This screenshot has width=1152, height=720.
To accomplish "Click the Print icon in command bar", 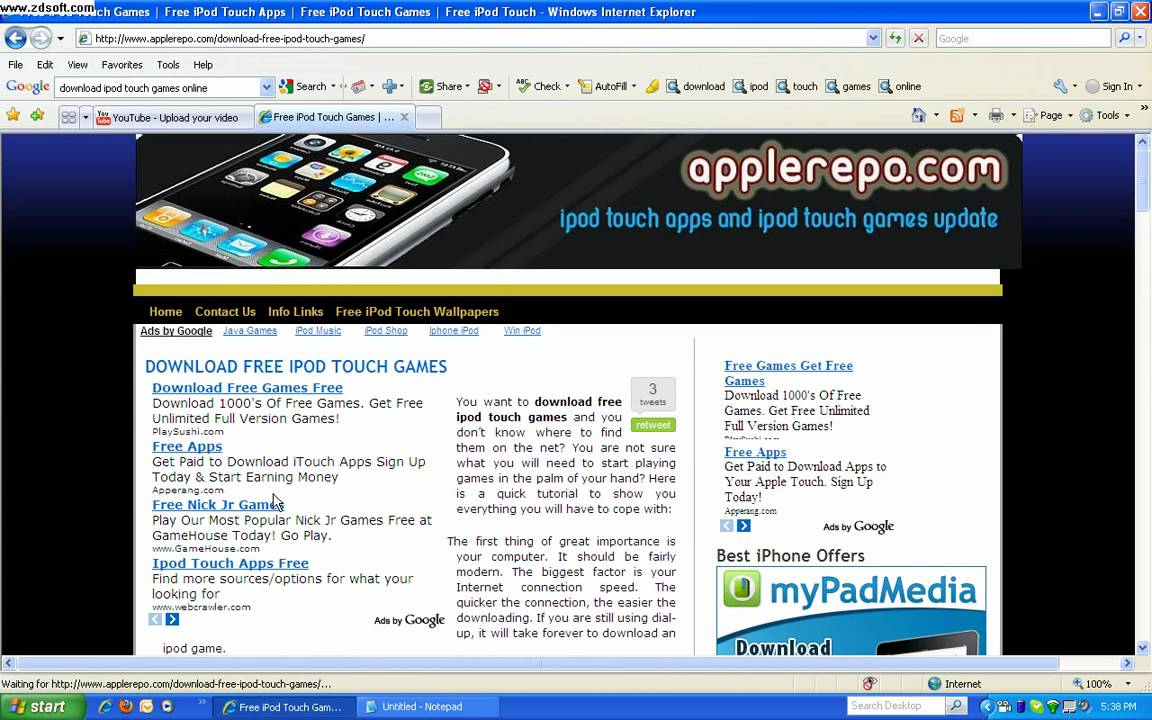I will pos(996,115).
